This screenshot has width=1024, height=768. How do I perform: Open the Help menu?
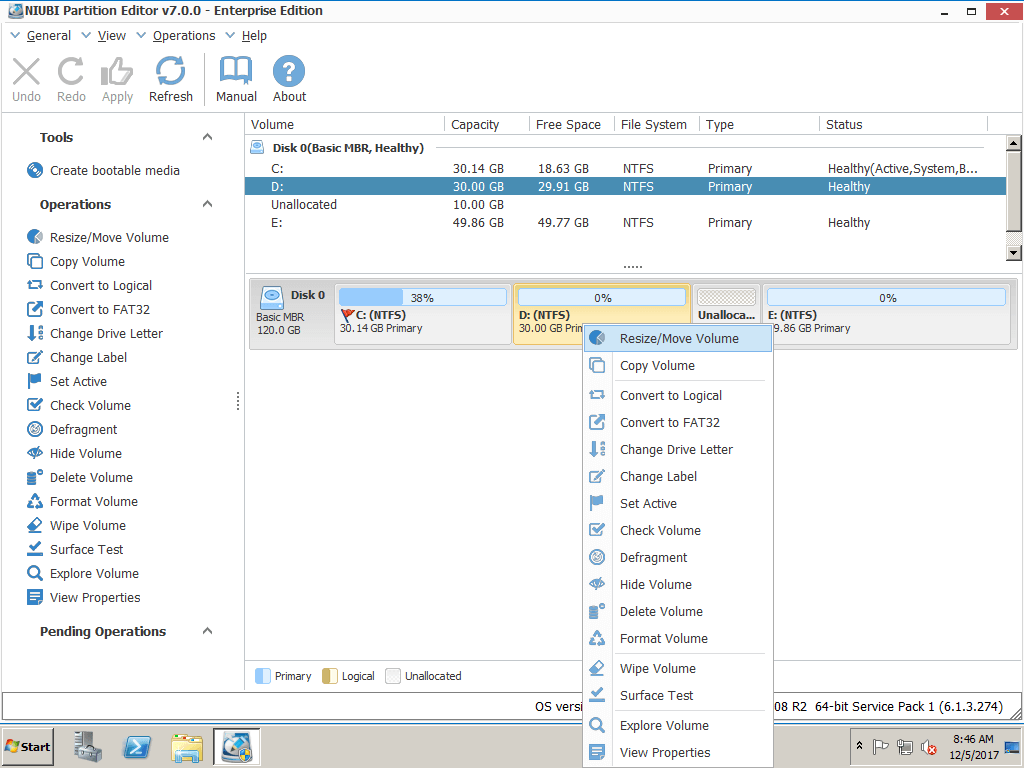[x=254, y=36]
